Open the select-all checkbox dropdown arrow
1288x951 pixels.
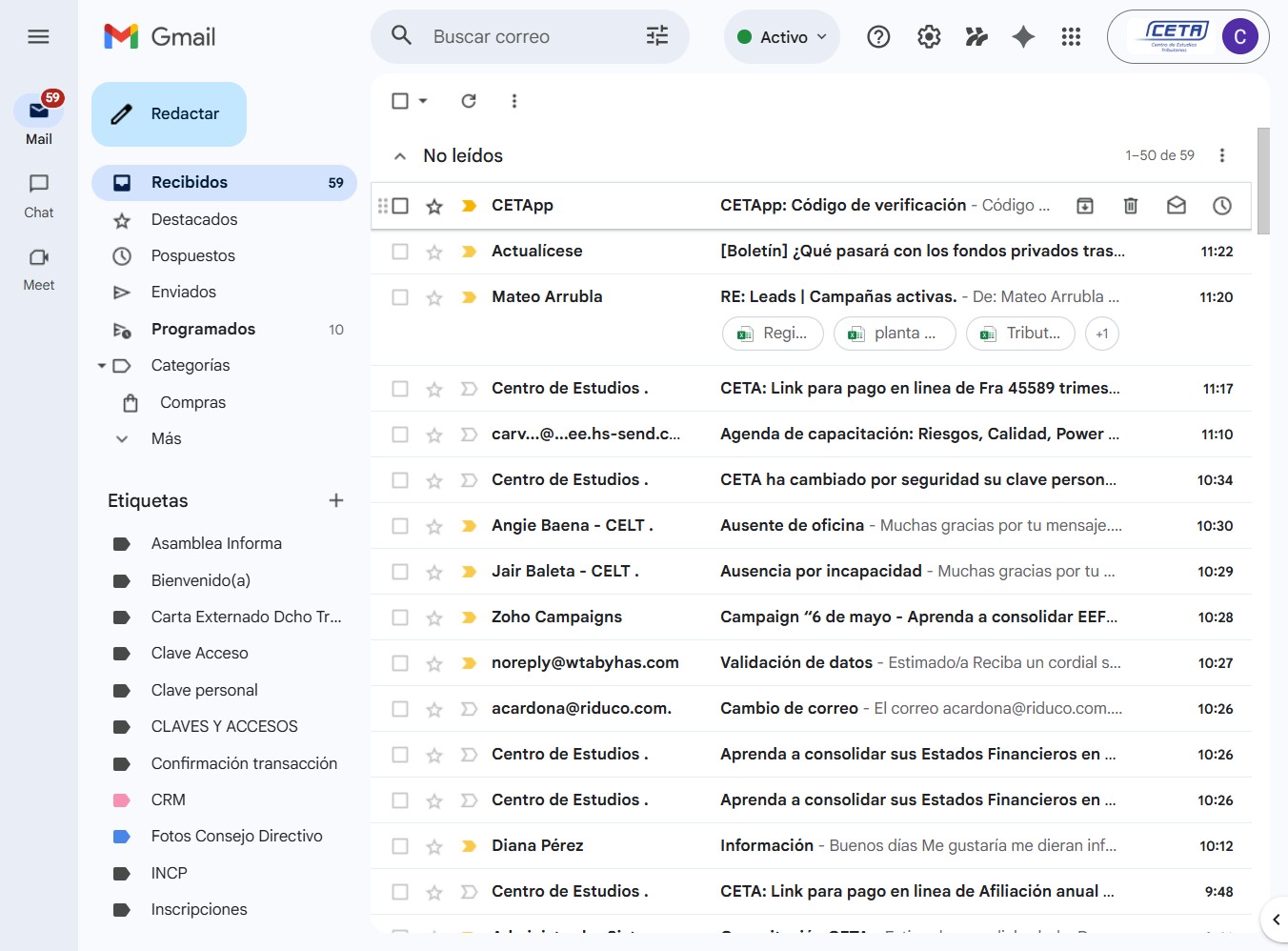point(423,101)
